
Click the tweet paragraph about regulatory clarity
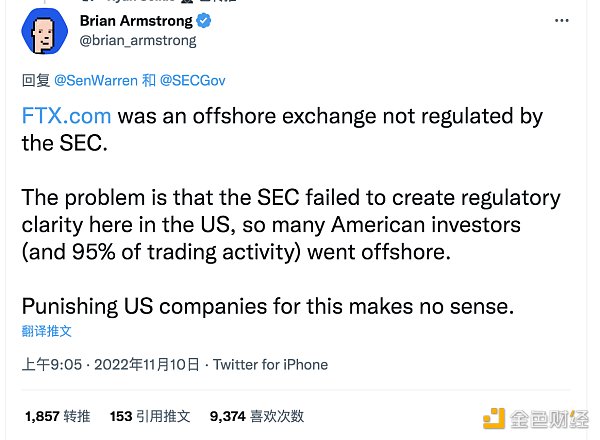(x=291, y=225)
